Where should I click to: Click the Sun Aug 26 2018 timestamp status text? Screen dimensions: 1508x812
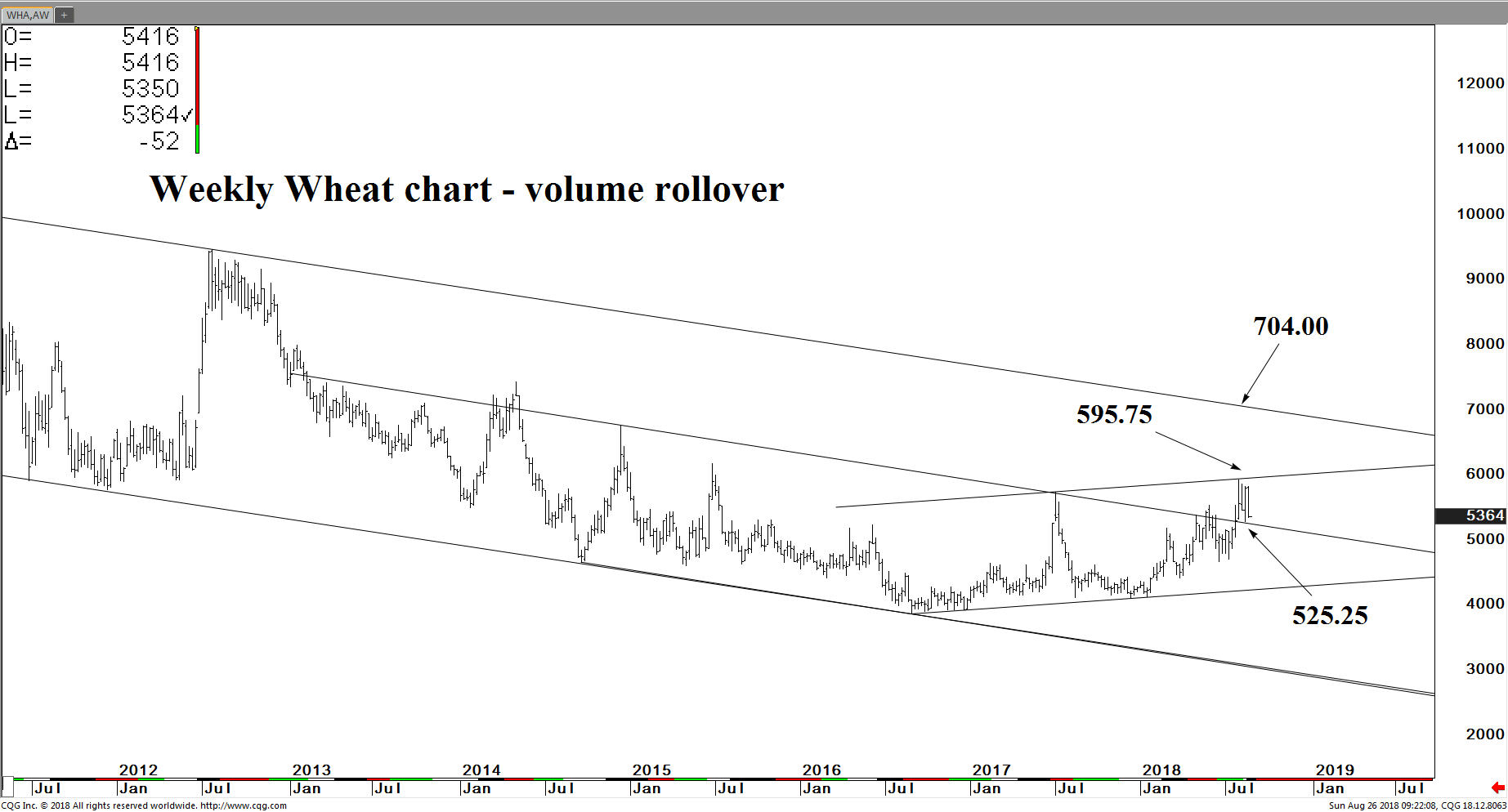(1417, 805)
